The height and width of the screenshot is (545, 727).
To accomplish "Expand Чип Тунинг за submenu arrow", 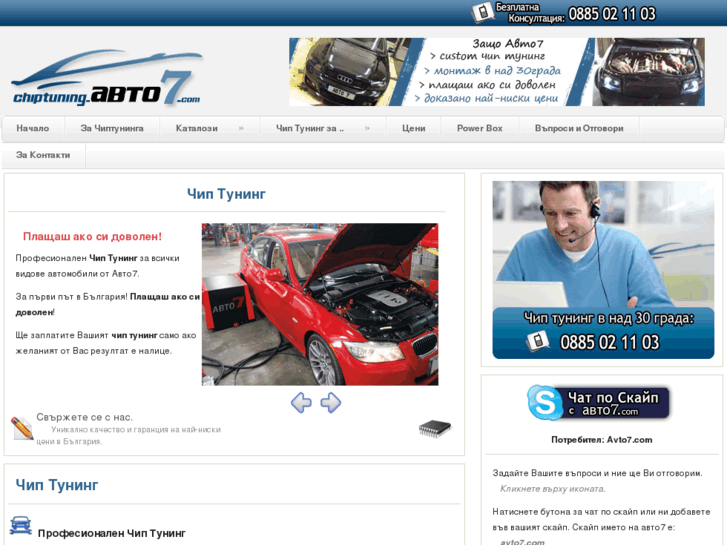I will coord(367,128).
